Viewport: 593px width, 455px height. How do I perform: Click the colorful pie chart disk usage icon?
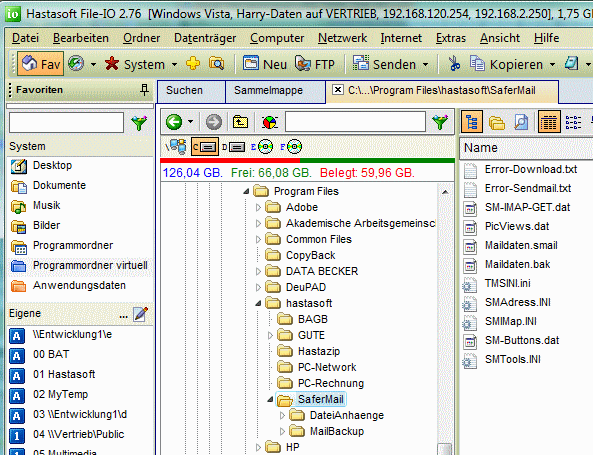tap(270, 122)
